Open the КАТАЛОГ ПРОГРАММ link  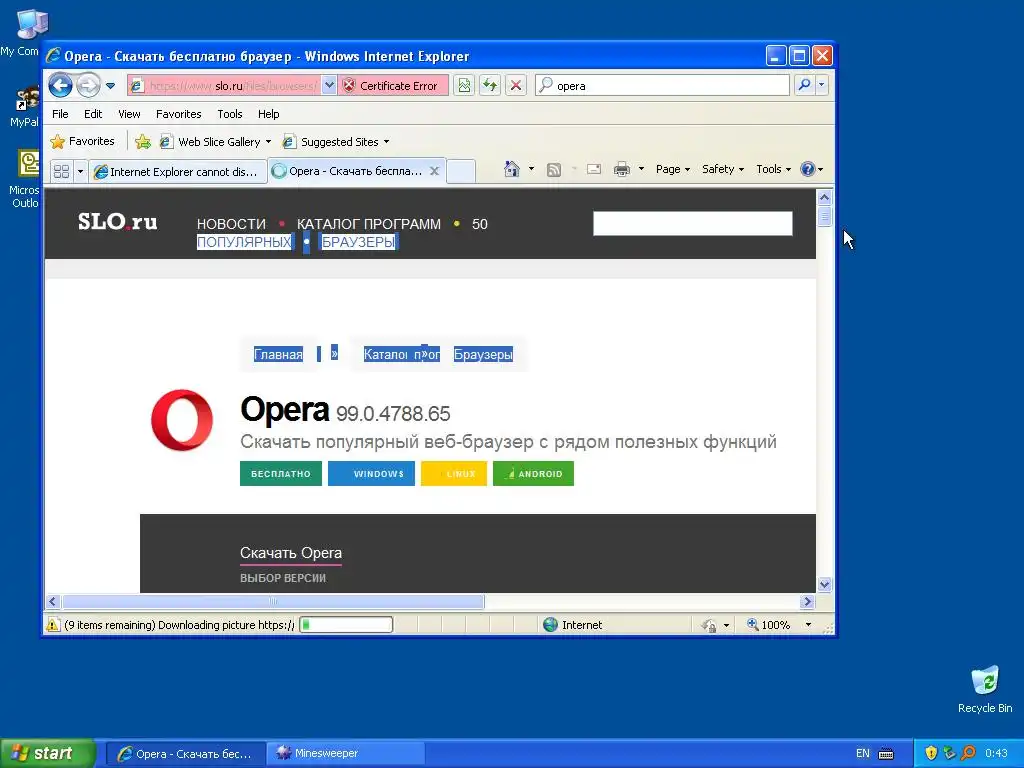click(x=368, y=224)
